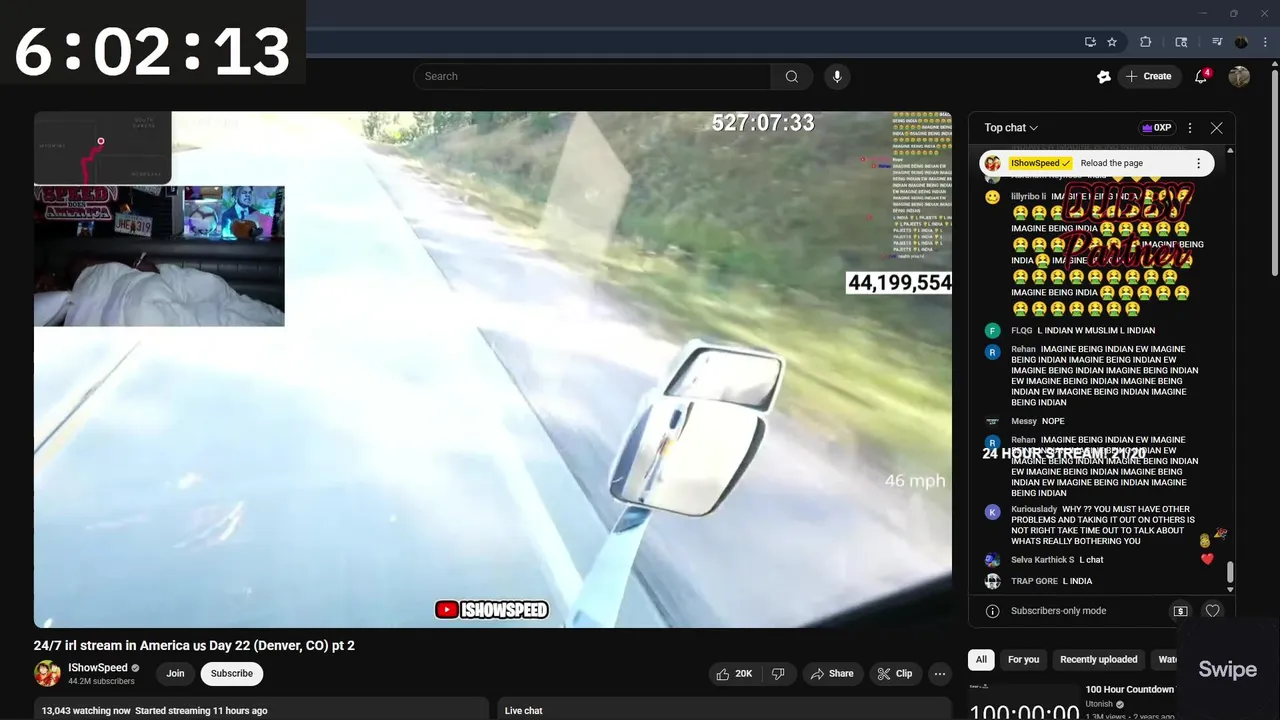This screenshot has height=720, width=1280.
Task: Click in the YouTube search field
Action: point(592,76)
